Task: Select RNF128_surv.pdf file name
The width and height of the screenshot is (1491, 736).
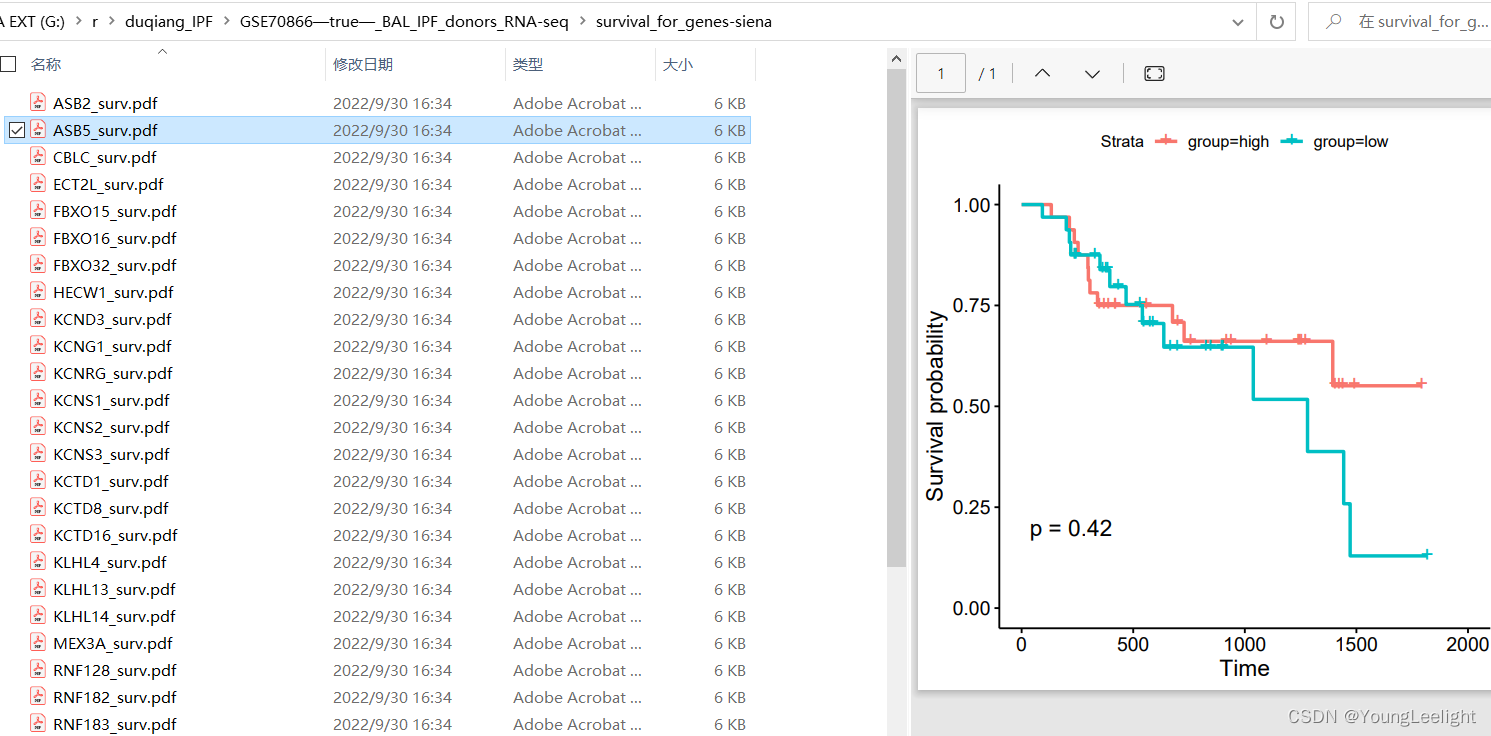Action: pos(115,670)
